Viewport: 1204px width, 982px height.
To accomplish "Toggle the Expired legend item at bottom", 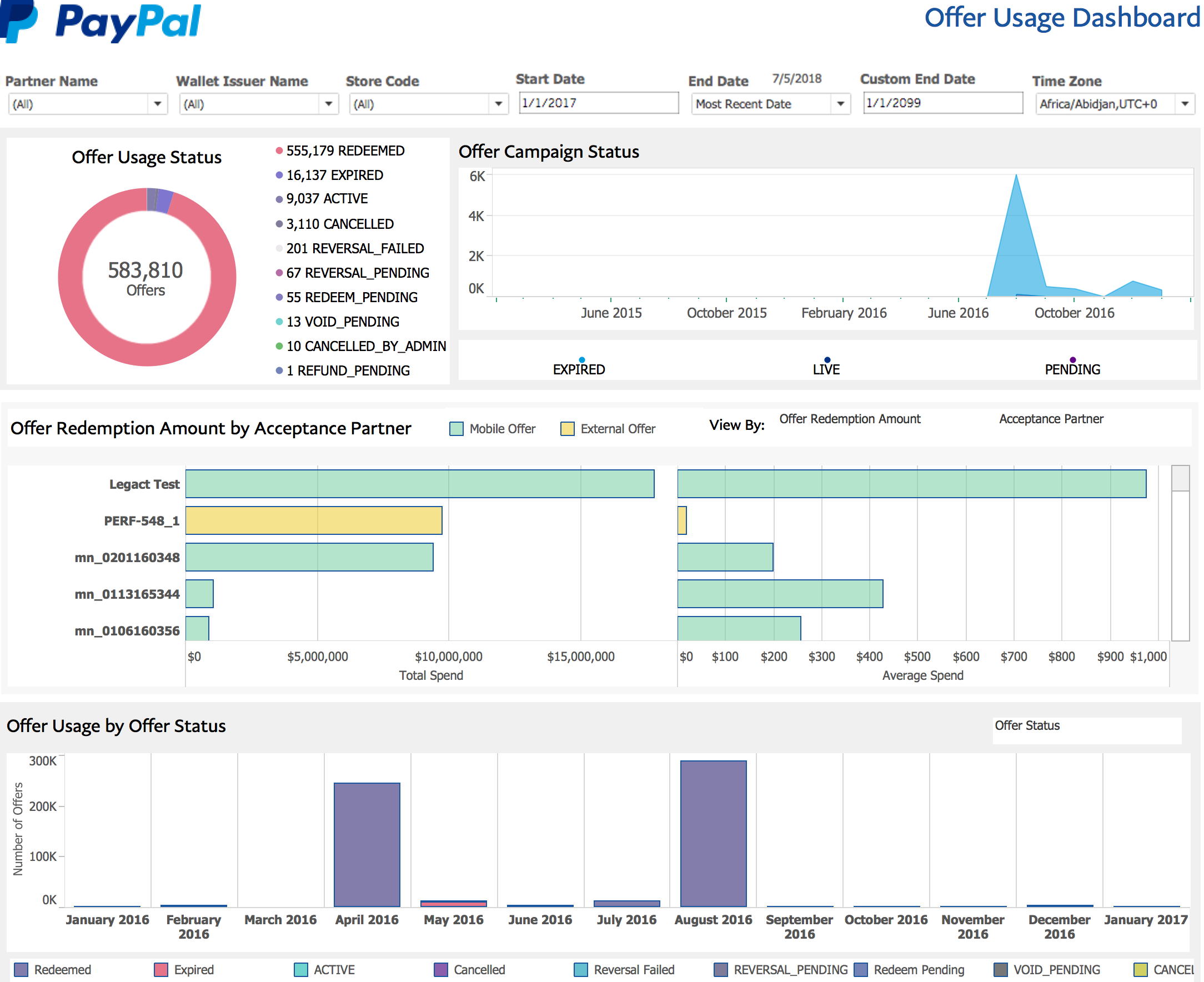I will point(161,970).
